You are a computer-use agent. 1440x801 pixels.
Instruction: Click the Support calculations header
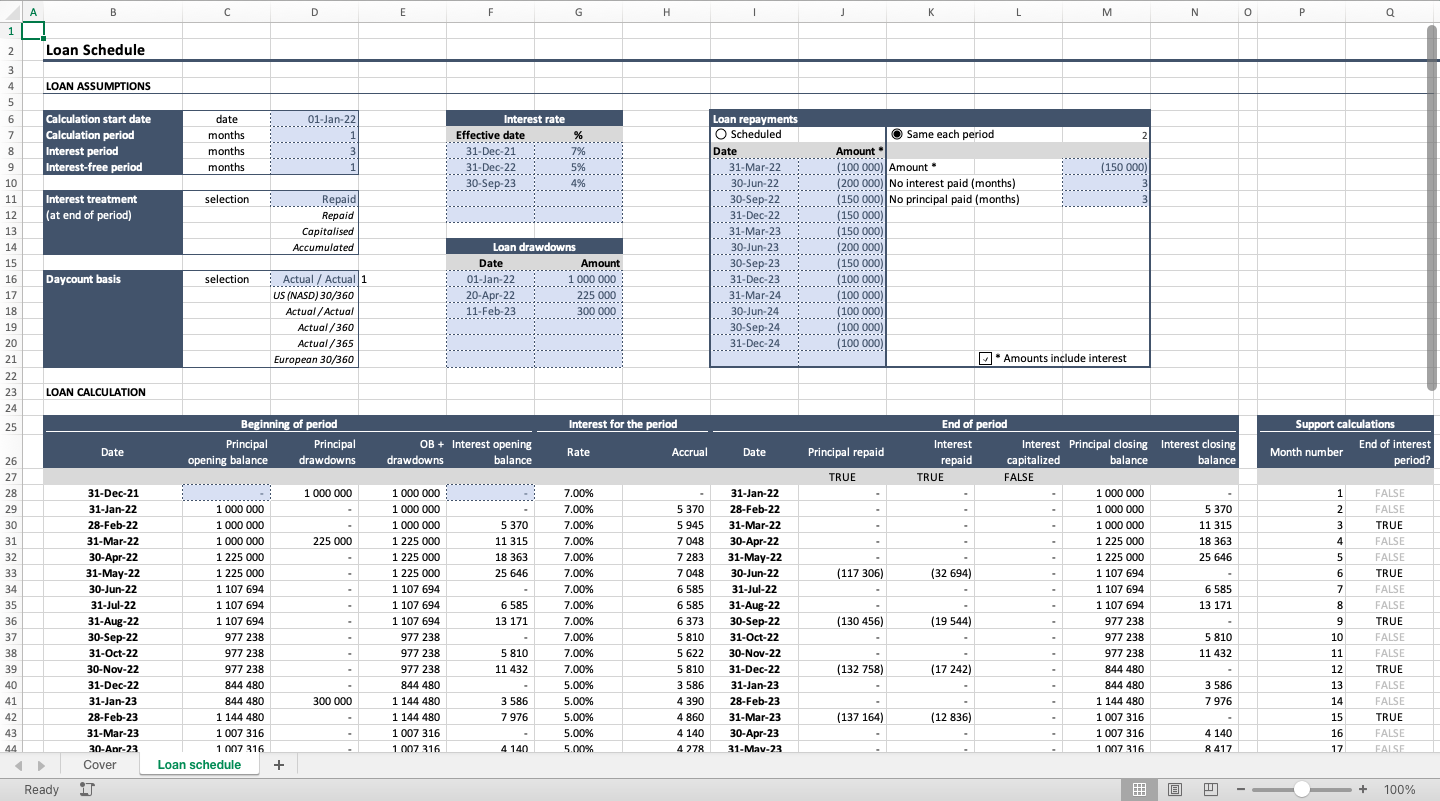1345,424
